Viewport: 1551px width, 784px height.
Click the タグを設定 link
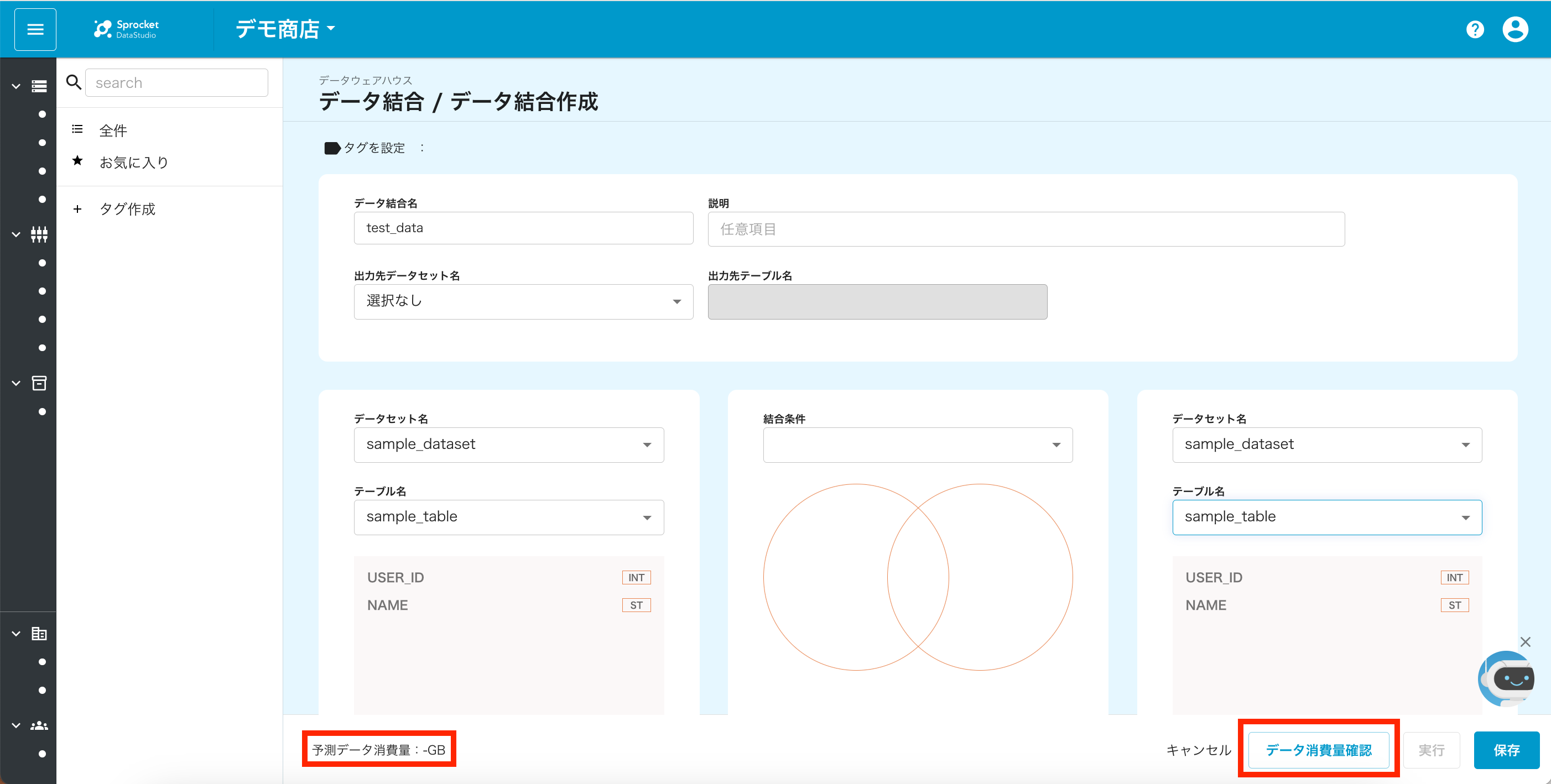point(374,148)
